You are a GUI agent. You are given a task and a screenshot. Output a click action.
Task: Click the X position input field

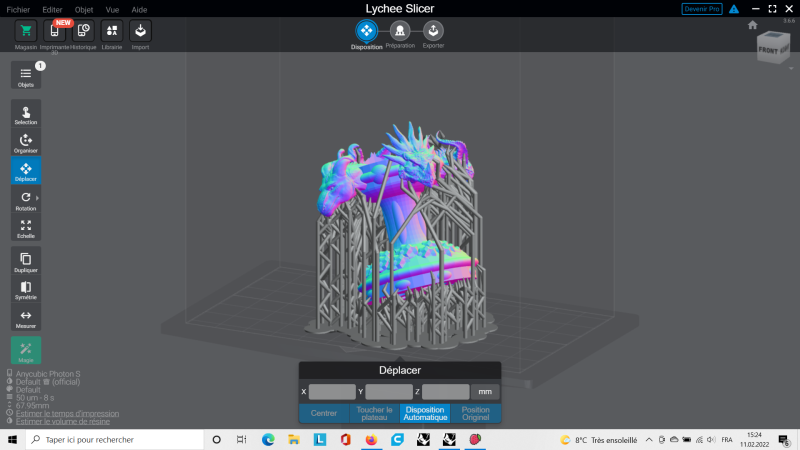click(332, 392)
